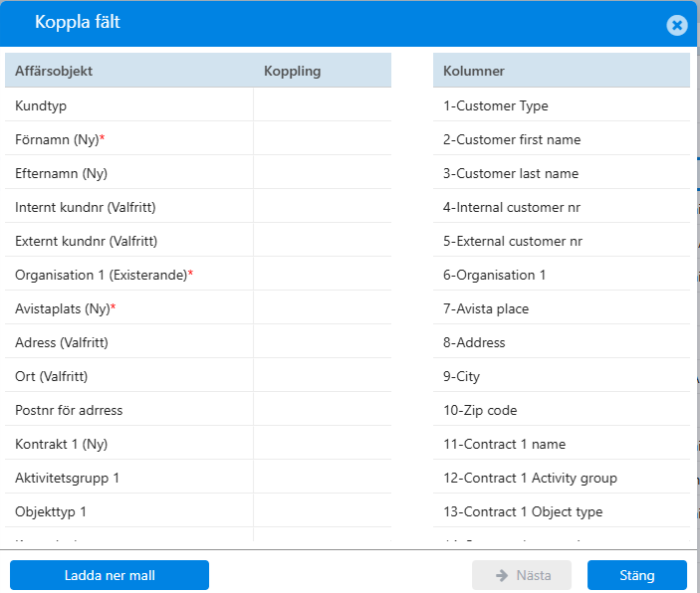Viewport: 700px width, 593px height.
Task: Click the Nästa button
Action: (x=522, y=575)
